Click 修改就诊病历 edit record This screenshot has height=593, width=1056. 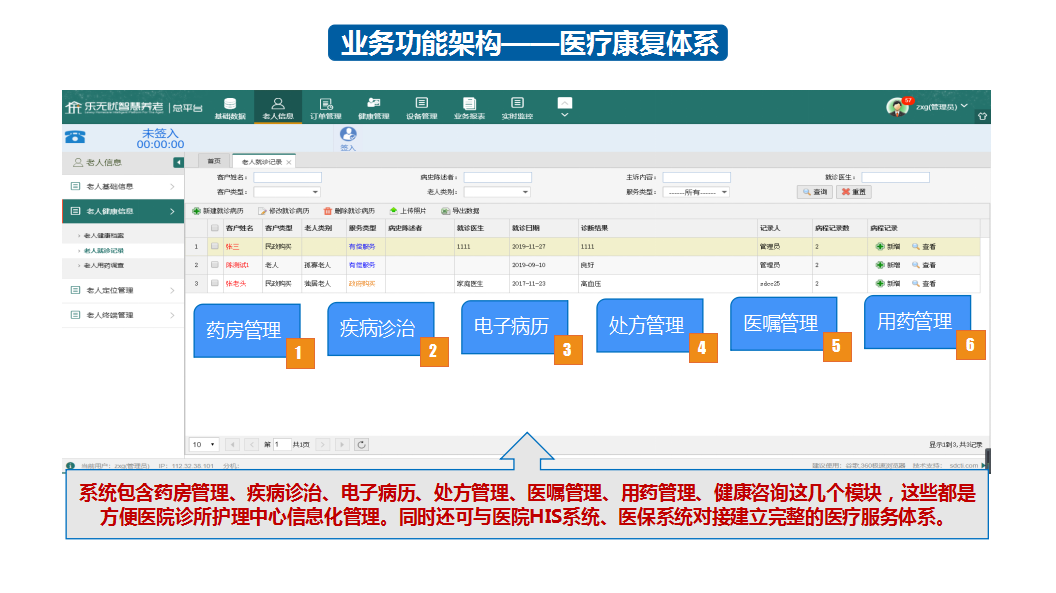tap(284, 211)
